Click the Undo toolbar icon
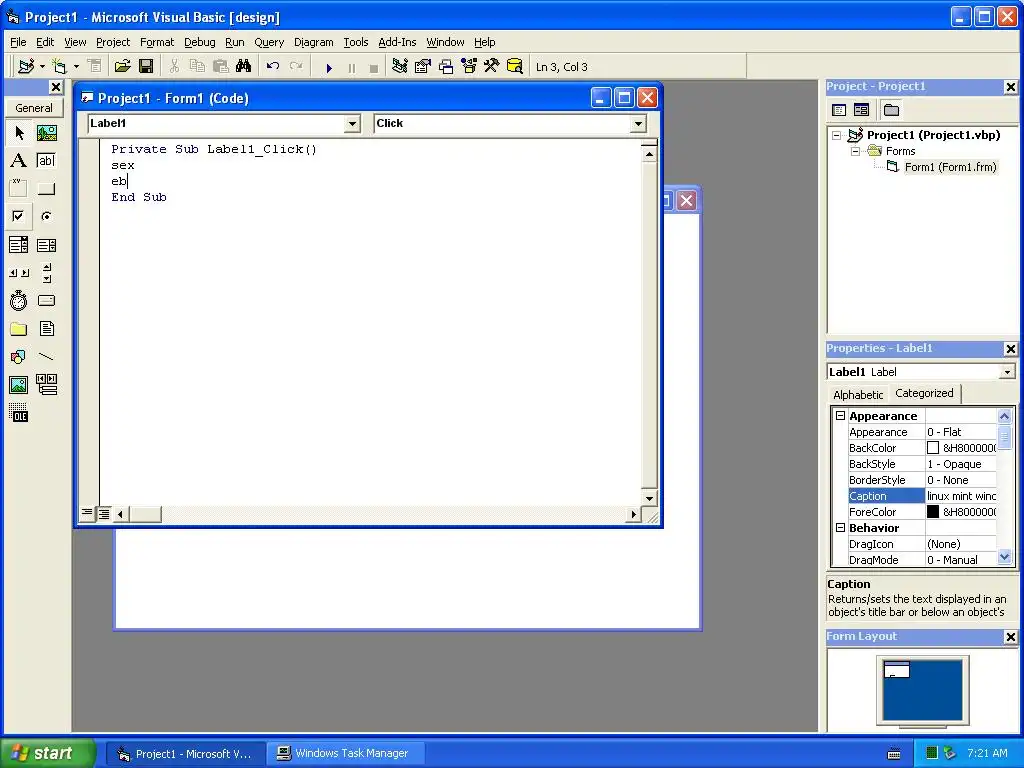The height and width of the screenshot is (768, 1024). point(273,67)
